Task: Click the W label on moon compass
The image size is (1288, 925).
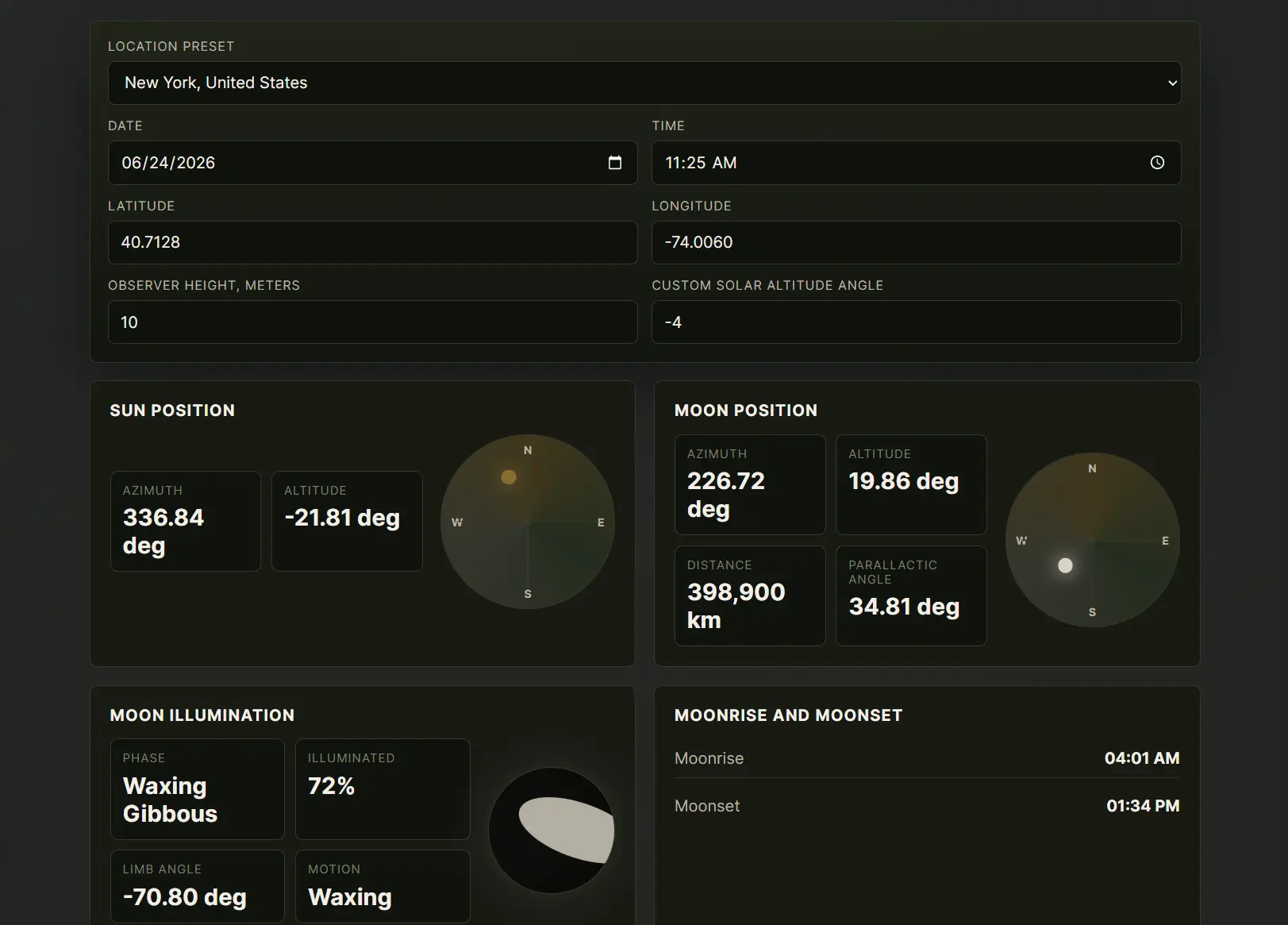Action: coord(1021,541)
